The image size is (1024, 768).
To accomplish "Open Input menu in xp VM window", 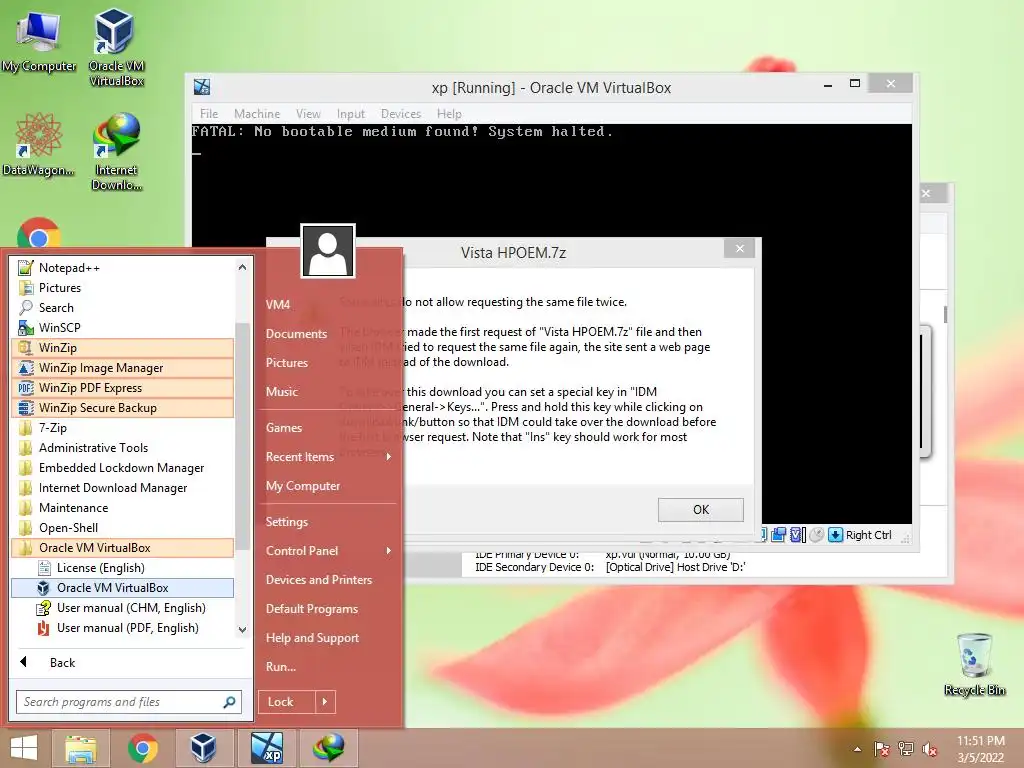I will coord(351,114).
